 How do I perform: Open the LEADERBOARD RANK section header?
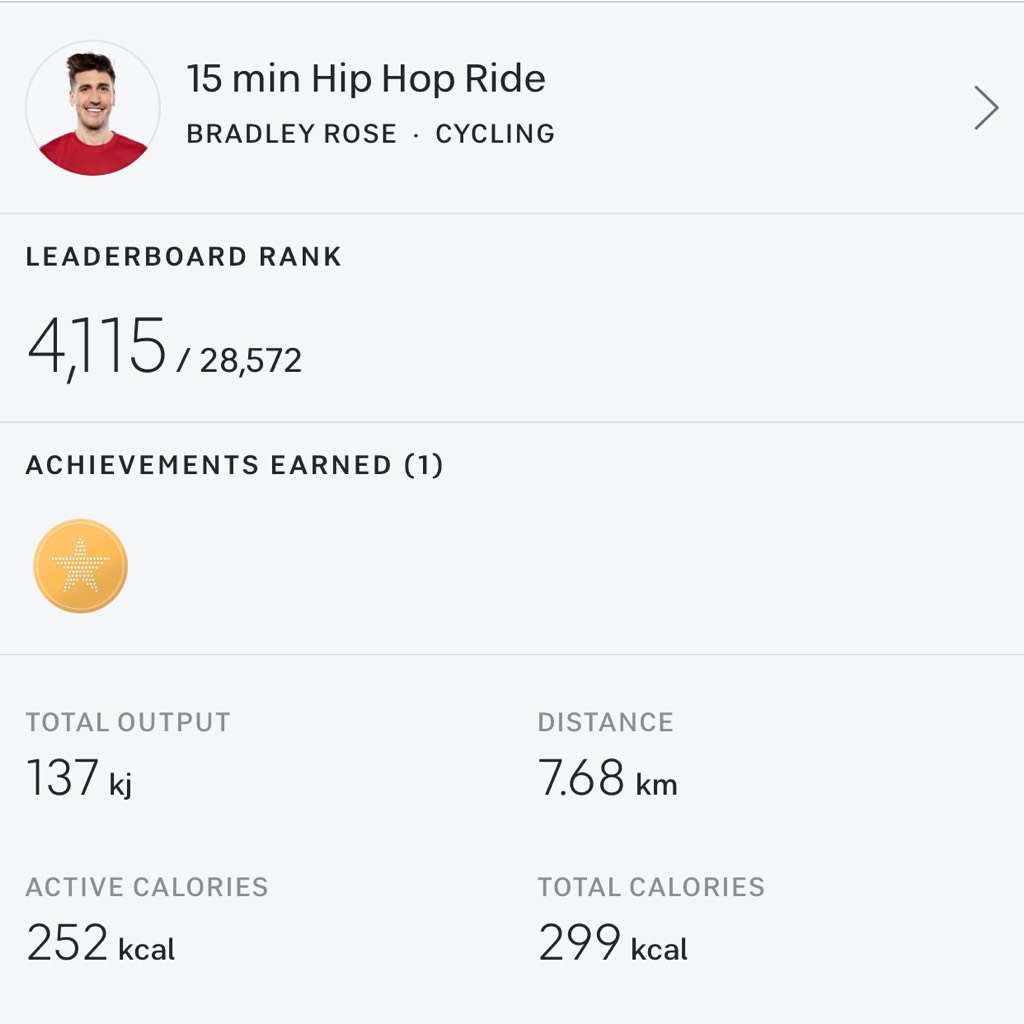184,257
